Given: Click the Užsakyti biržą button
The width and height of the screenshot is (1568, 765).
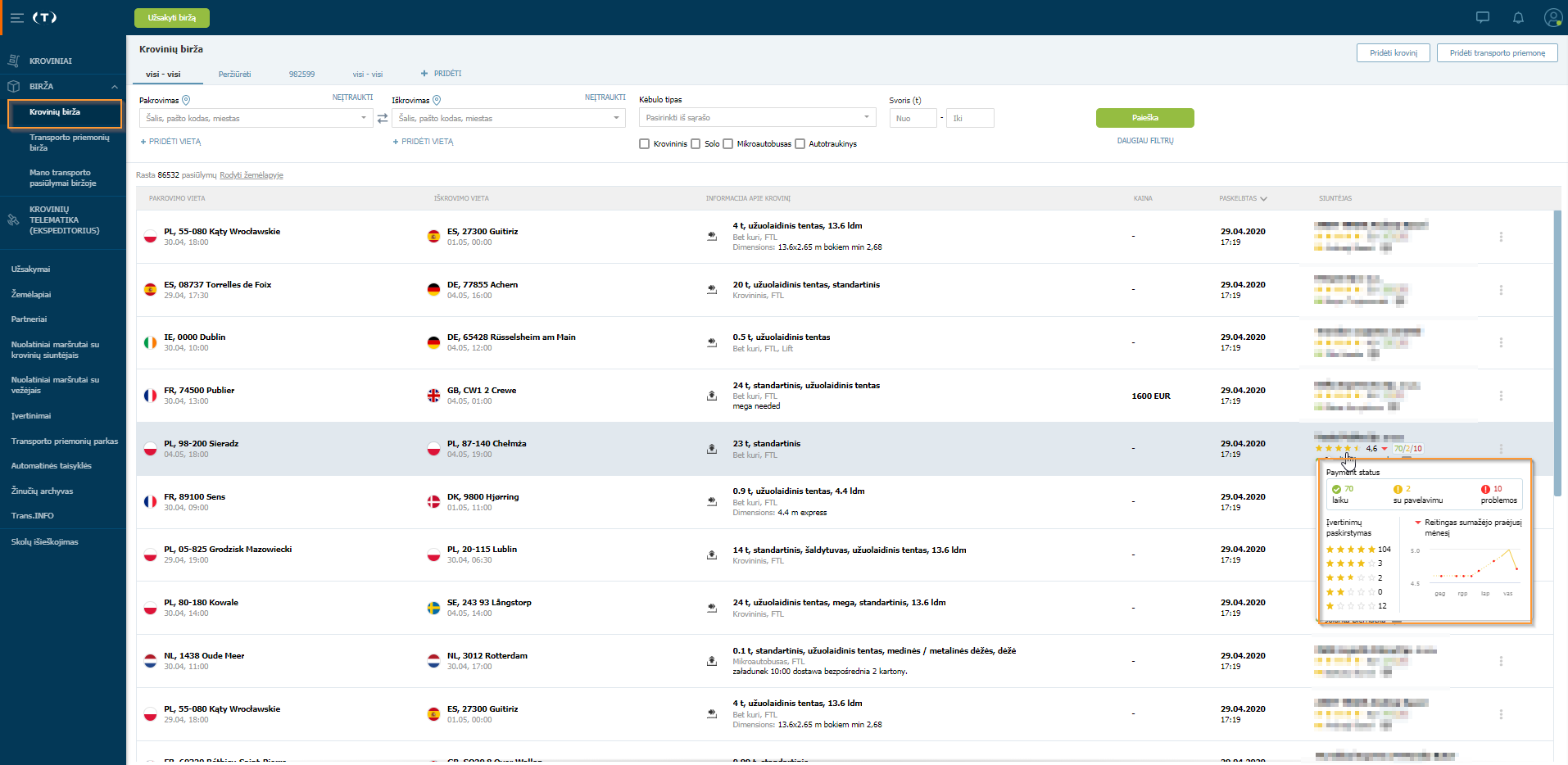Looking at the screenshot, I should point(172,17).
